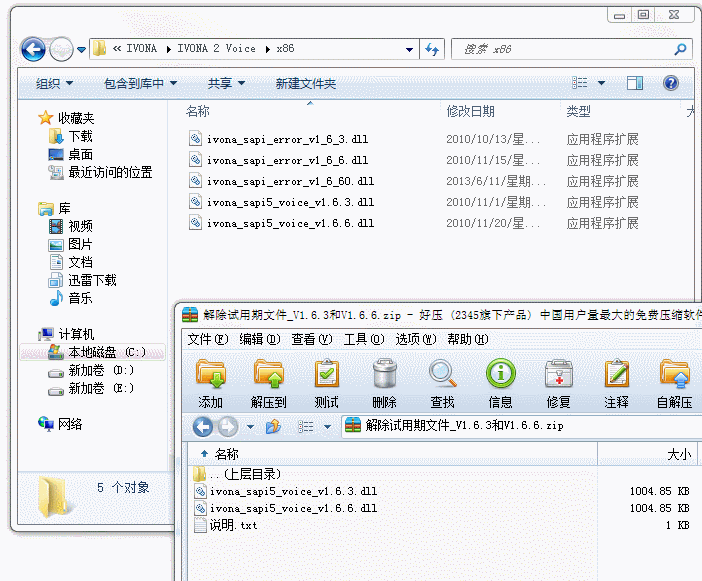Go back in Explorer window
The width and height of the screenshot is (702, 581).
(33, 49)
